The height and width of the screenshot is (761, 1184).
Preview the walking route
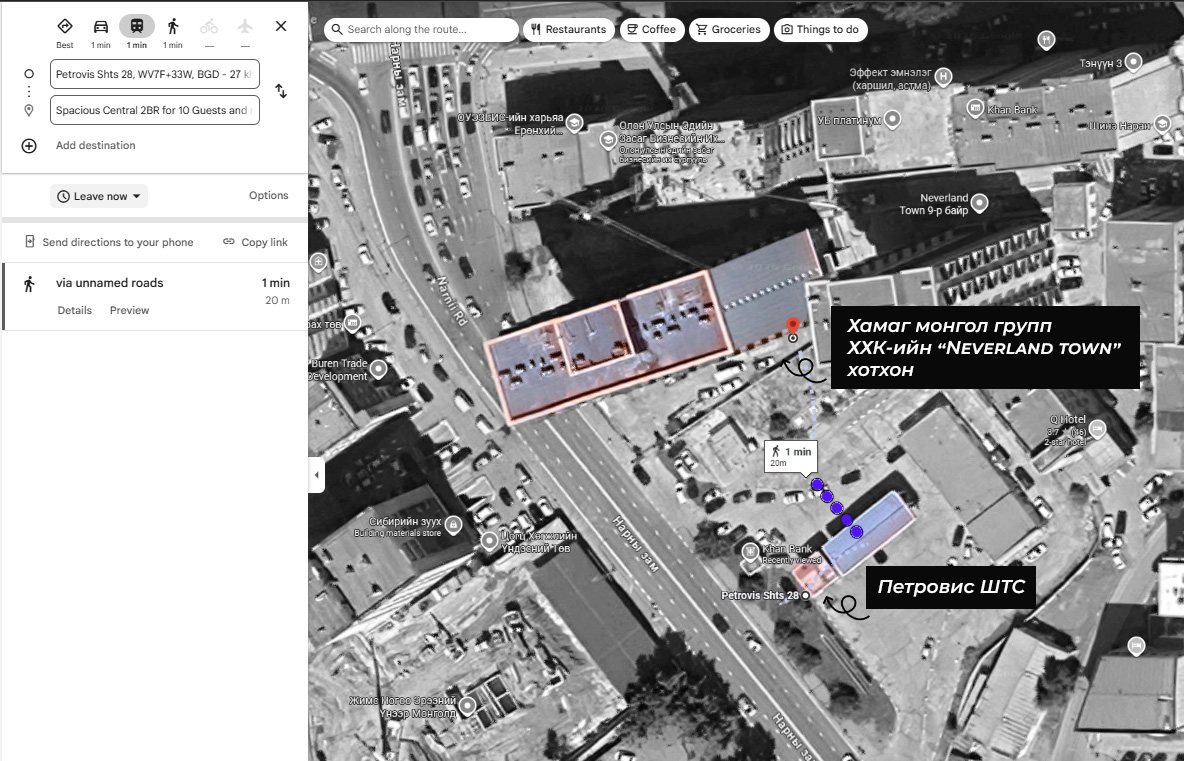pos(129,310)
